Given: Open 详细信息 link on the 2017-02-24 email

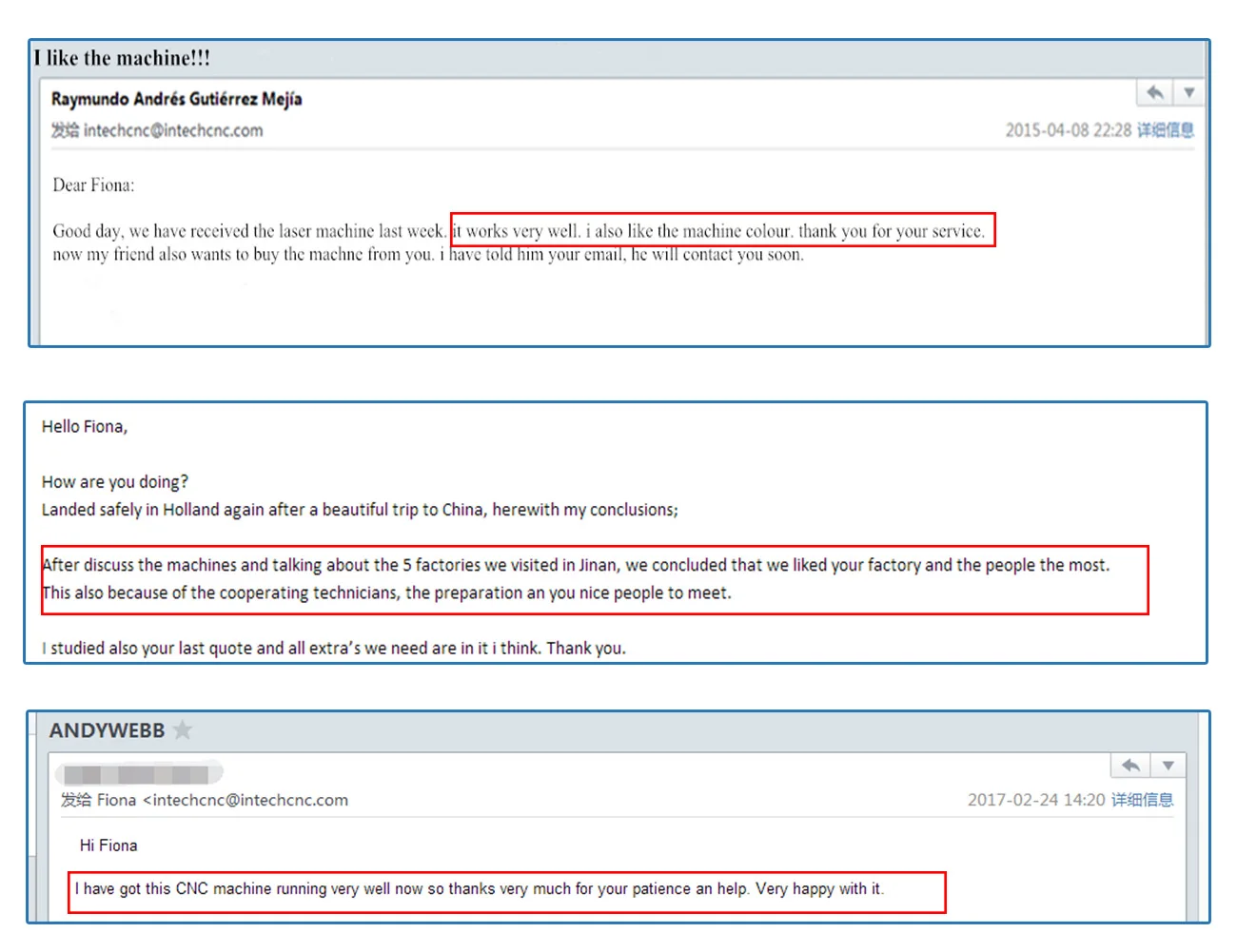Looking at the screenshot, I should [x=1142, y=800].
